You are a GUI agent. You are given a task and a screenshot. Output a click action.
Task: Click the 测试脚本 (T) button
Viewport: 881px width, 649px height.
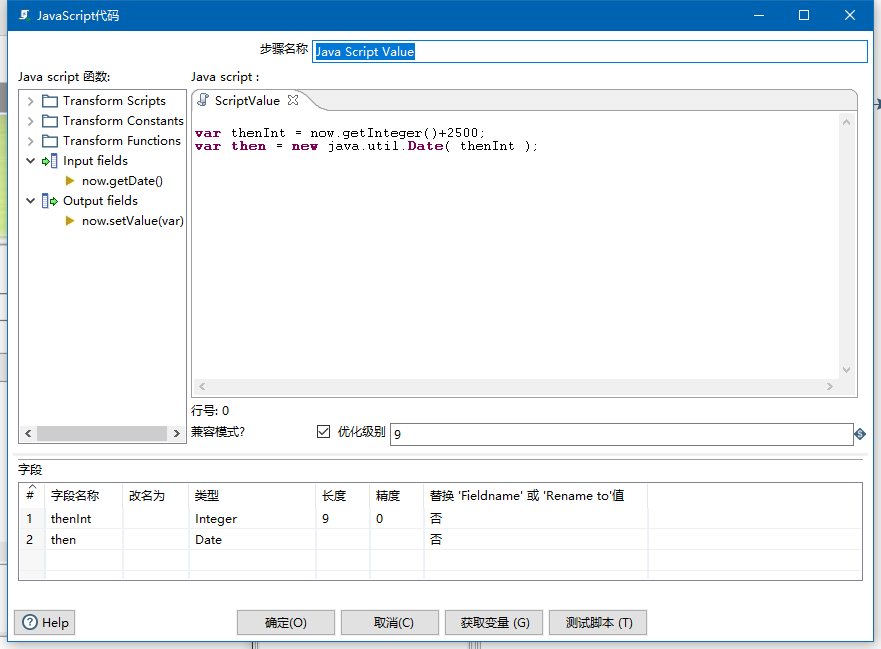click(x=598, y=622)
